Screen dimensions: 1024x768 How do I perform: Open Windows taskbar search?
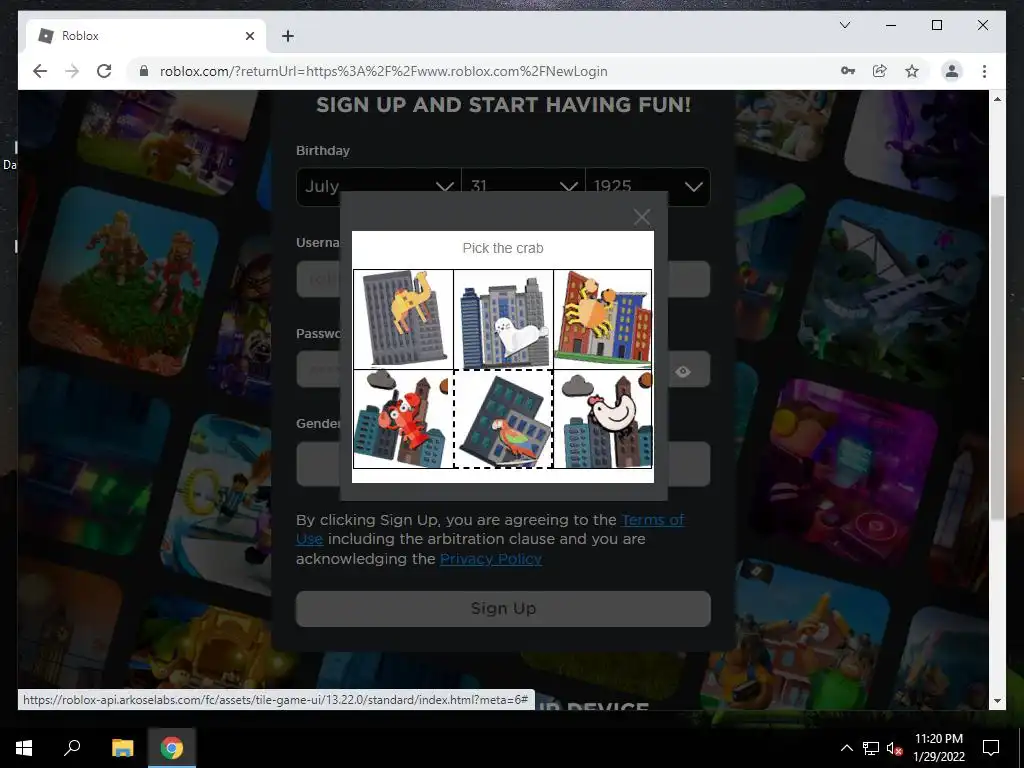[x=72, y=748]
